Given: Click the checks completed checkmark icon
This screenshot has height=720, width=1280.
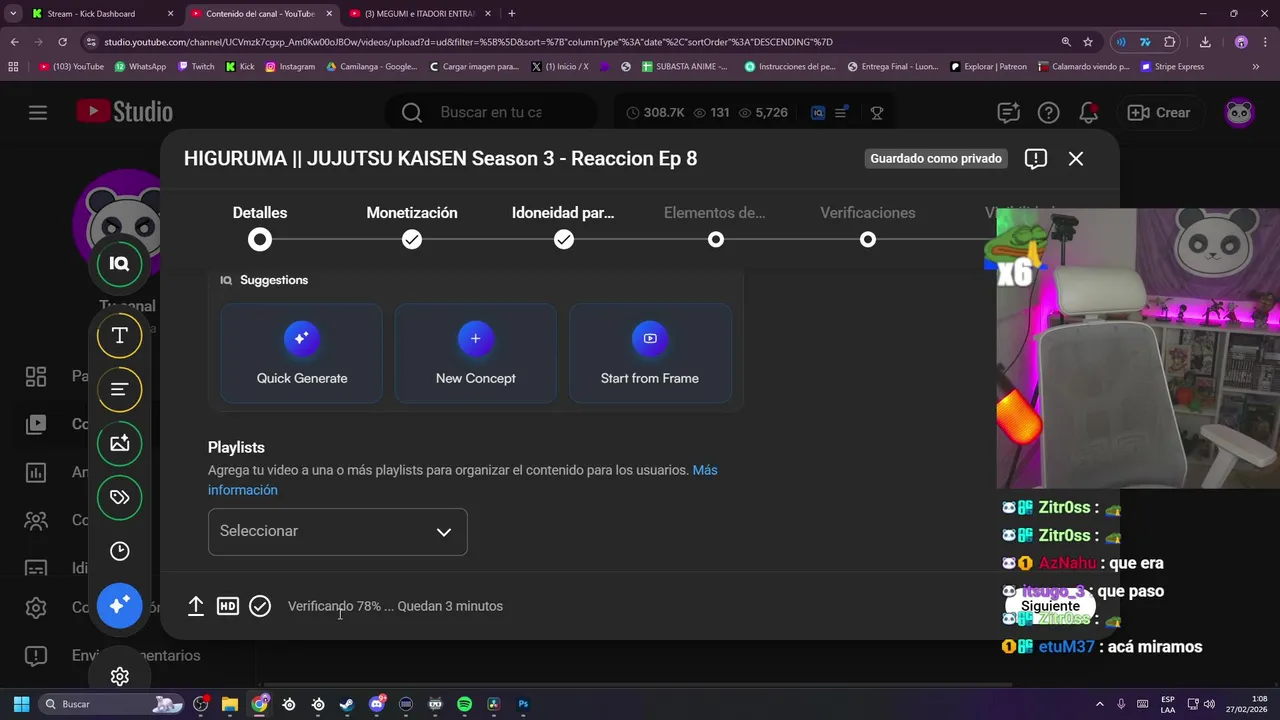Looking at the screenshot, I should pos(260,606).
